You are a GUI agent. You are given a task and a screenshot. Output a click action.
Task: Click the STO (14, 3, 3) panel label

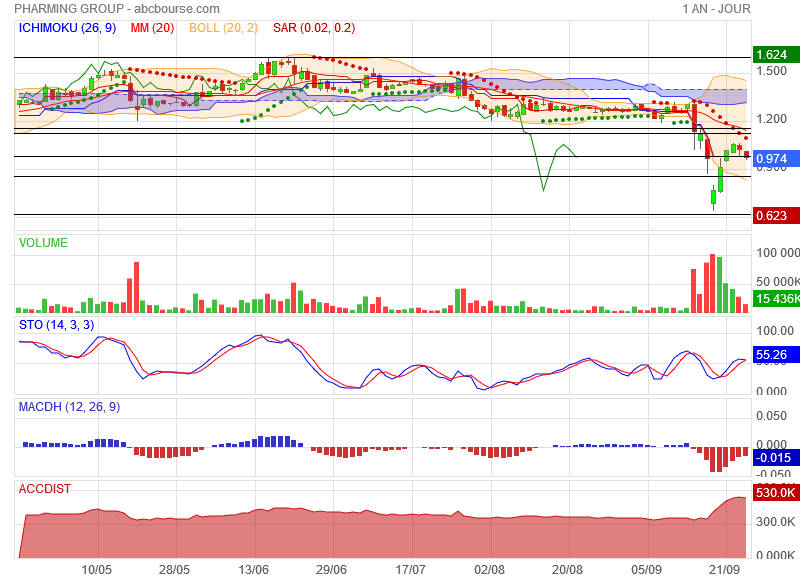(x=56, y=325)
